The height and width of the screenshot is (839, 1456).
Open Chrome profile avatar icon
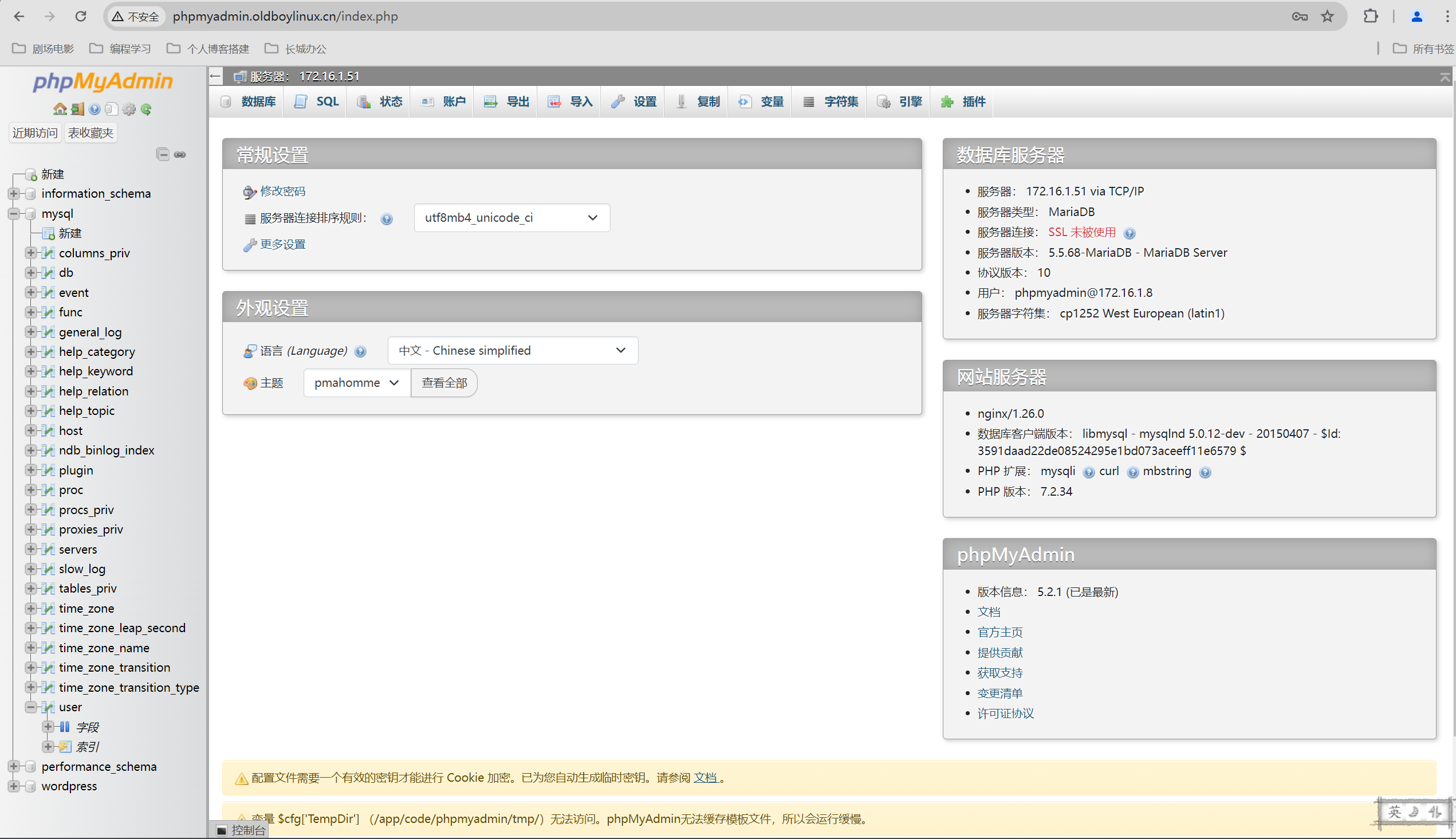(1417, 16)
